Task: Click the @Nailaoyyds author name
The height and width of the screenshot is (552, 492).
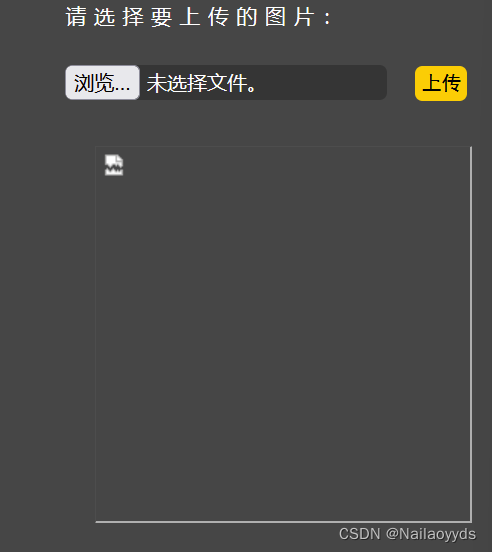Action: click(x=431, y=534)
